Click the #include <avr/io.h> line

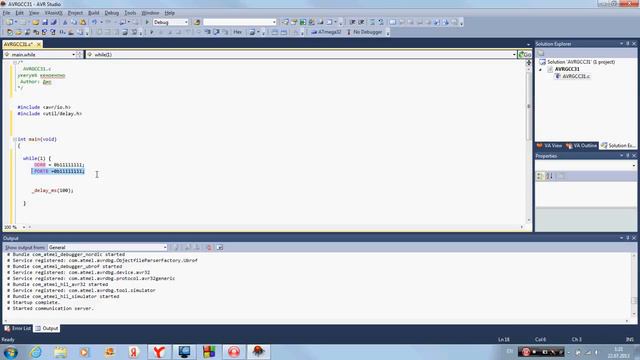click(44, 107)
